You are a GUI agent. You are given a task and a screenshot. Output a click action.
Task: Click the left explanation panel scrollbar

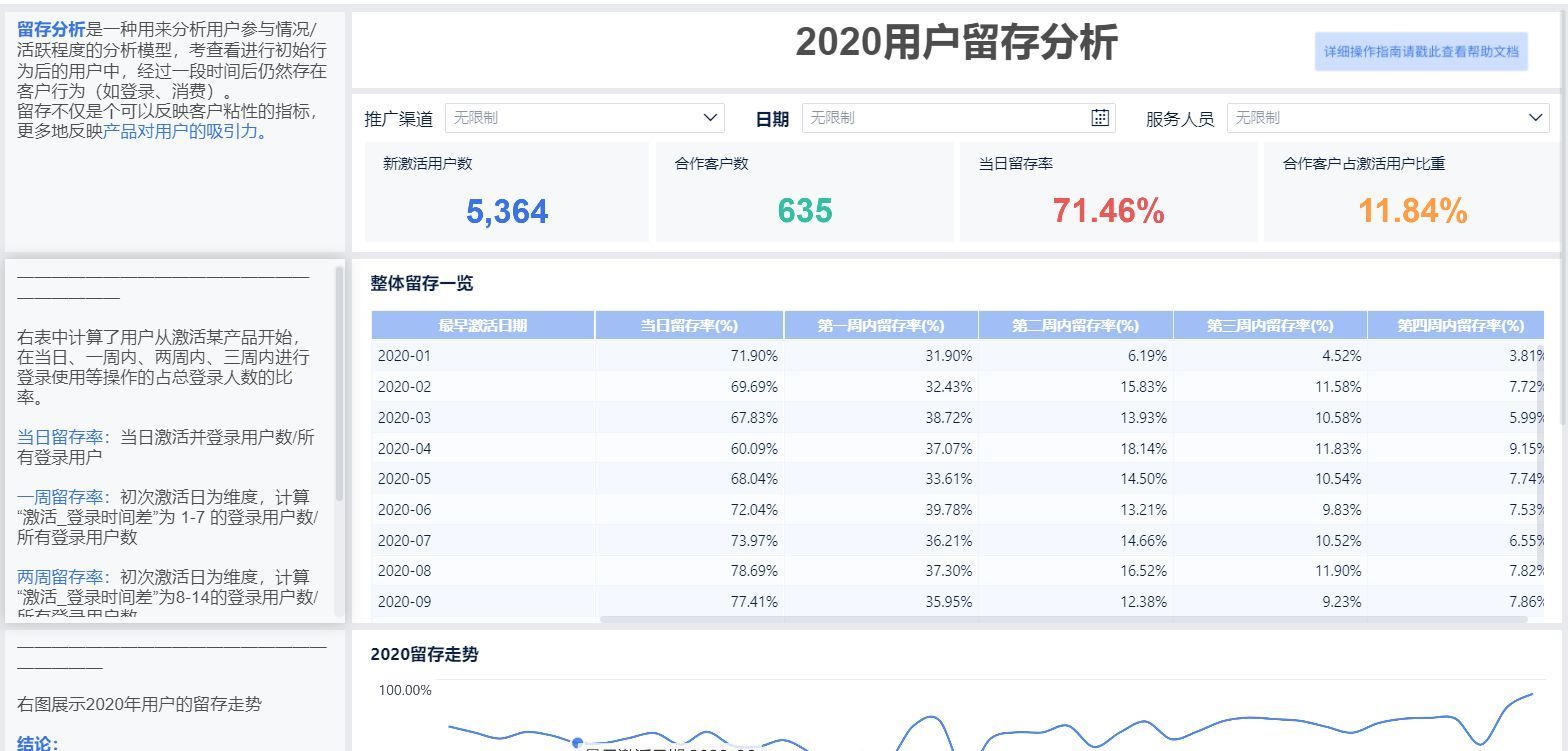pos(339,383)
